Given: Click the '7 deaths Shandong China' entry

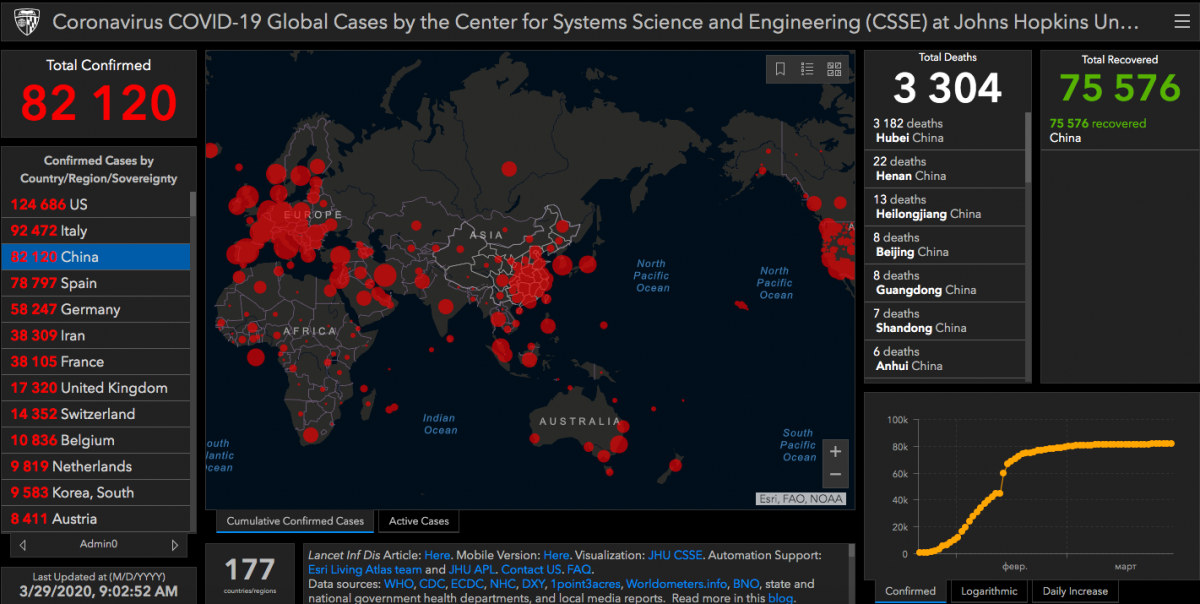Looking at the screenshot, I should coord(945,321).
